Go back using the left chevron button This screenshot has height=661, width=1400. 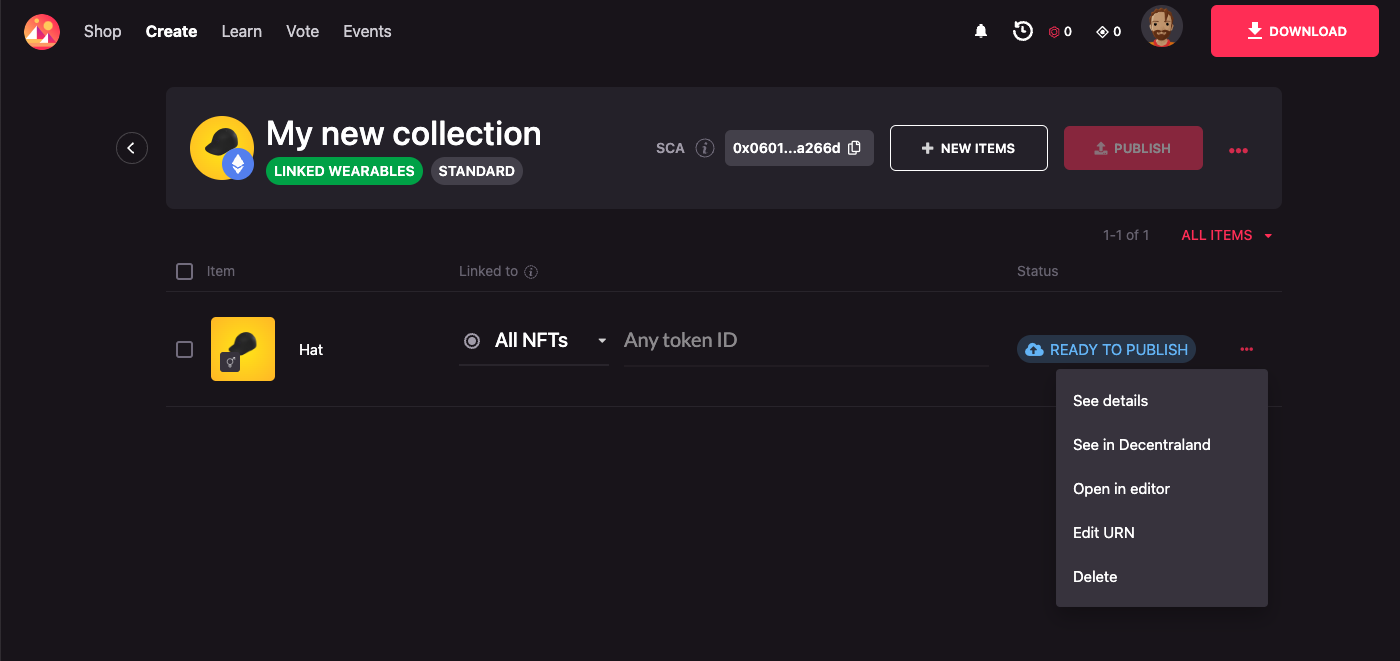[132, 148]
